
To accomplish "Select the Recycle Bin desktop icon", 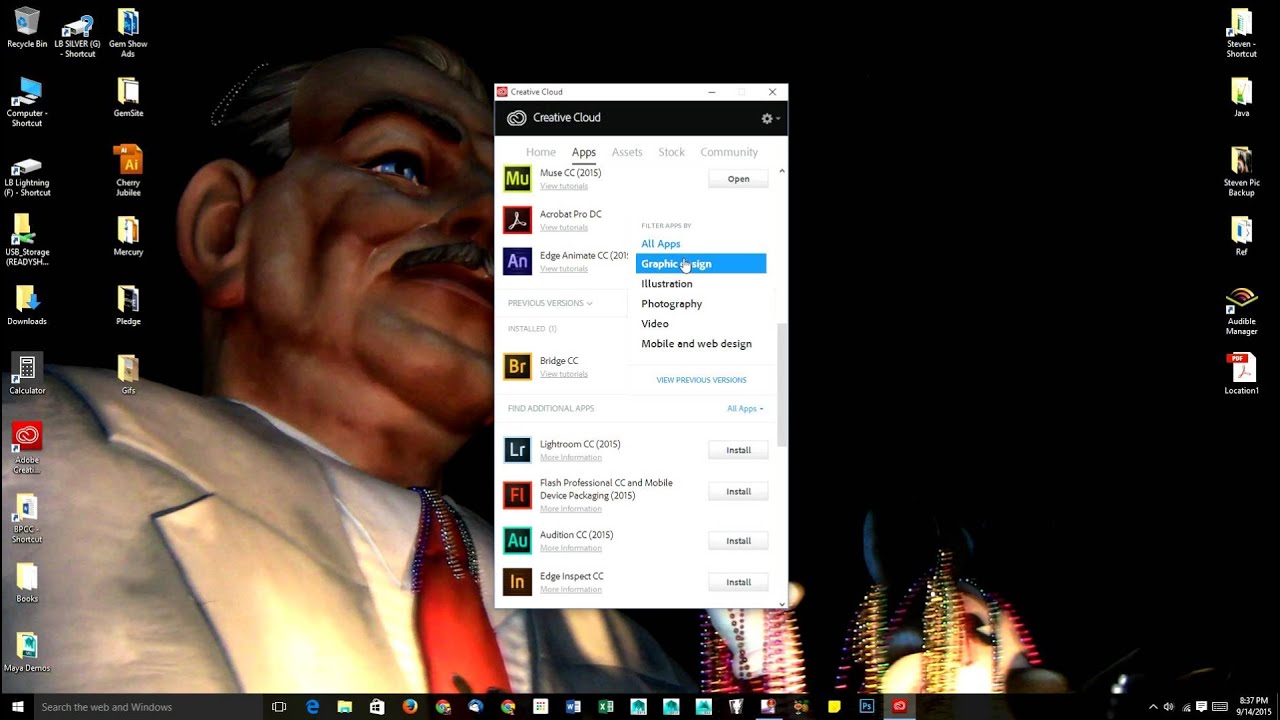I will pyautogui.click(x=27, y=28).
